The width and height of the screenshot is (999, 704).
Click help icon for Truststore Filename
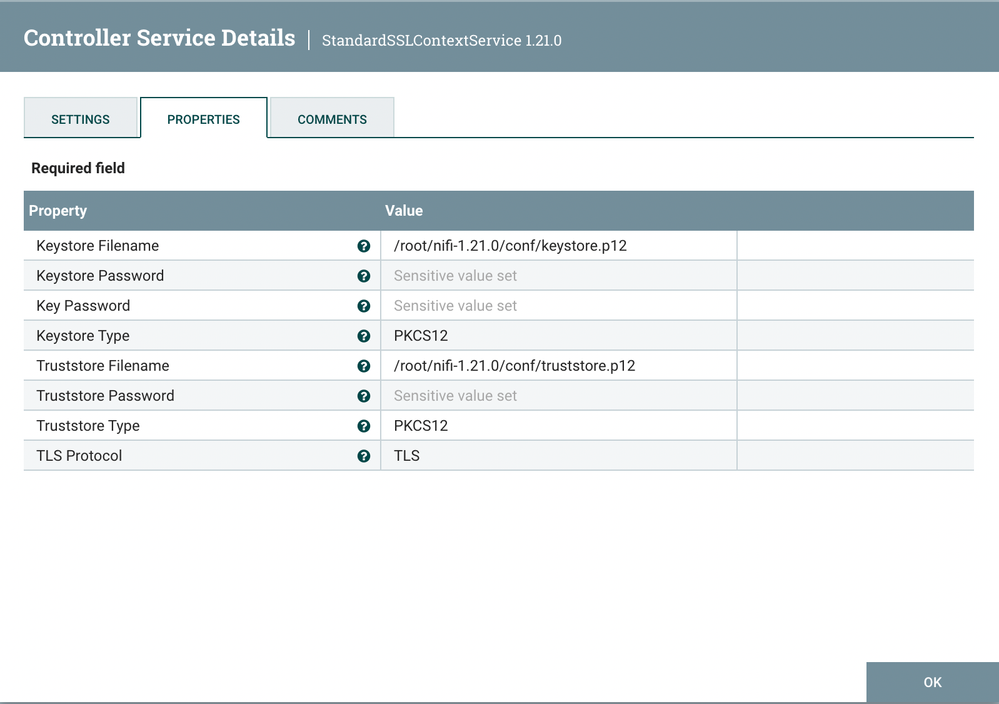click(x=364, y=366)
